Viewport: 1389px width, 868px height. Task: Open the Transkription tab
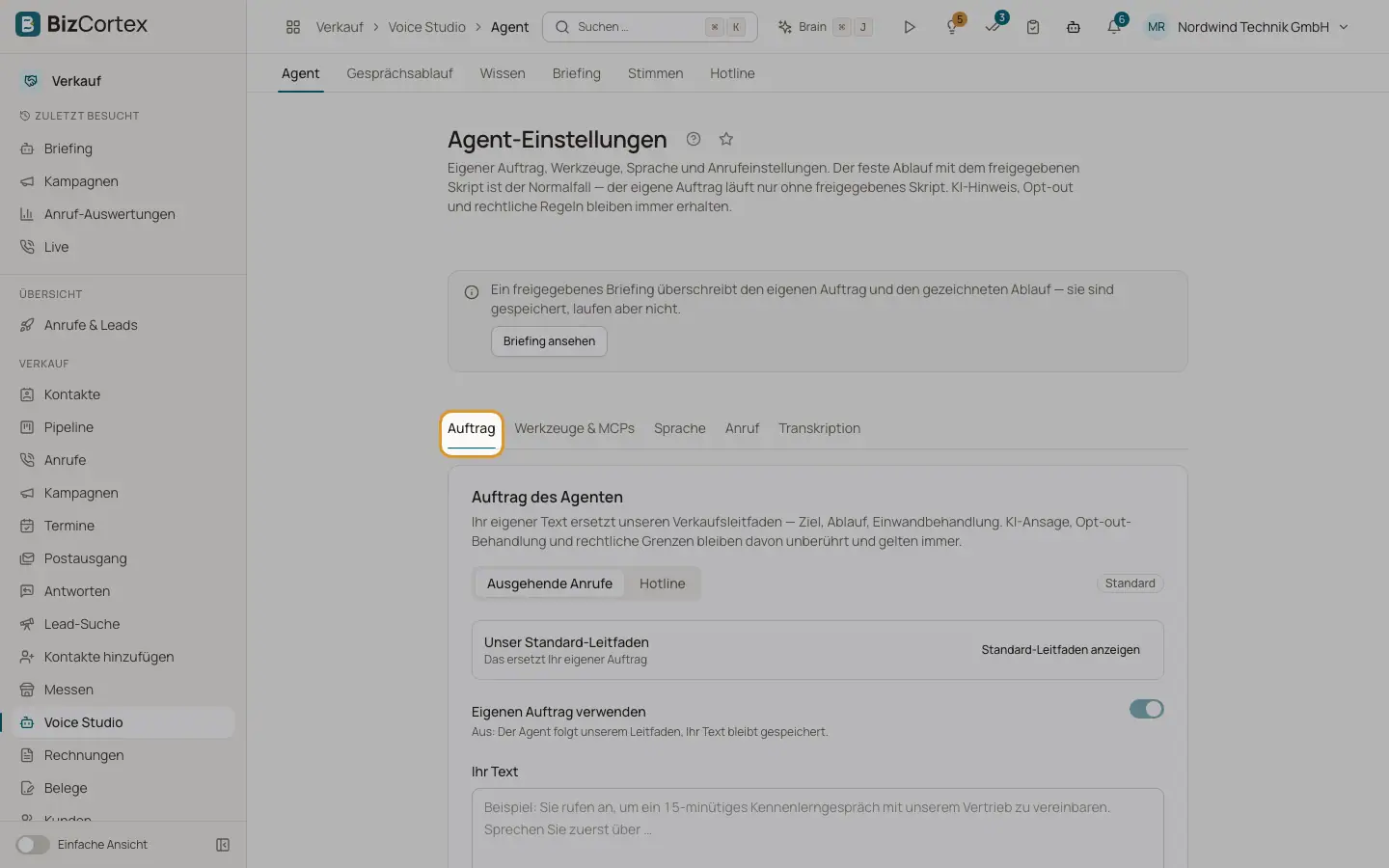coord(819,428)
